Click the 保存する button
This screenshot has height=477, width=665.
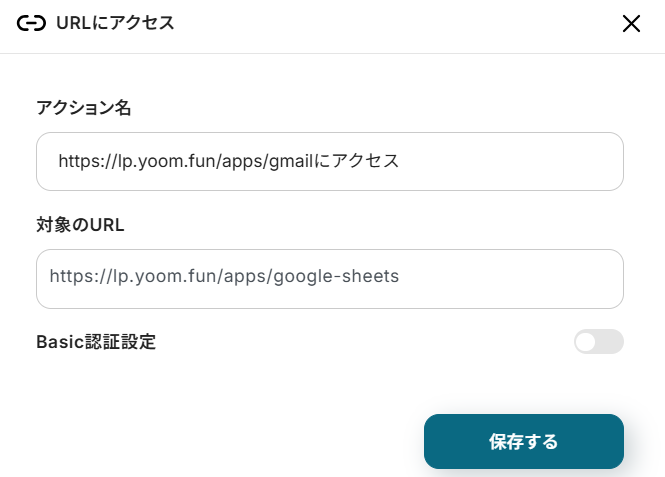point(523,441)
